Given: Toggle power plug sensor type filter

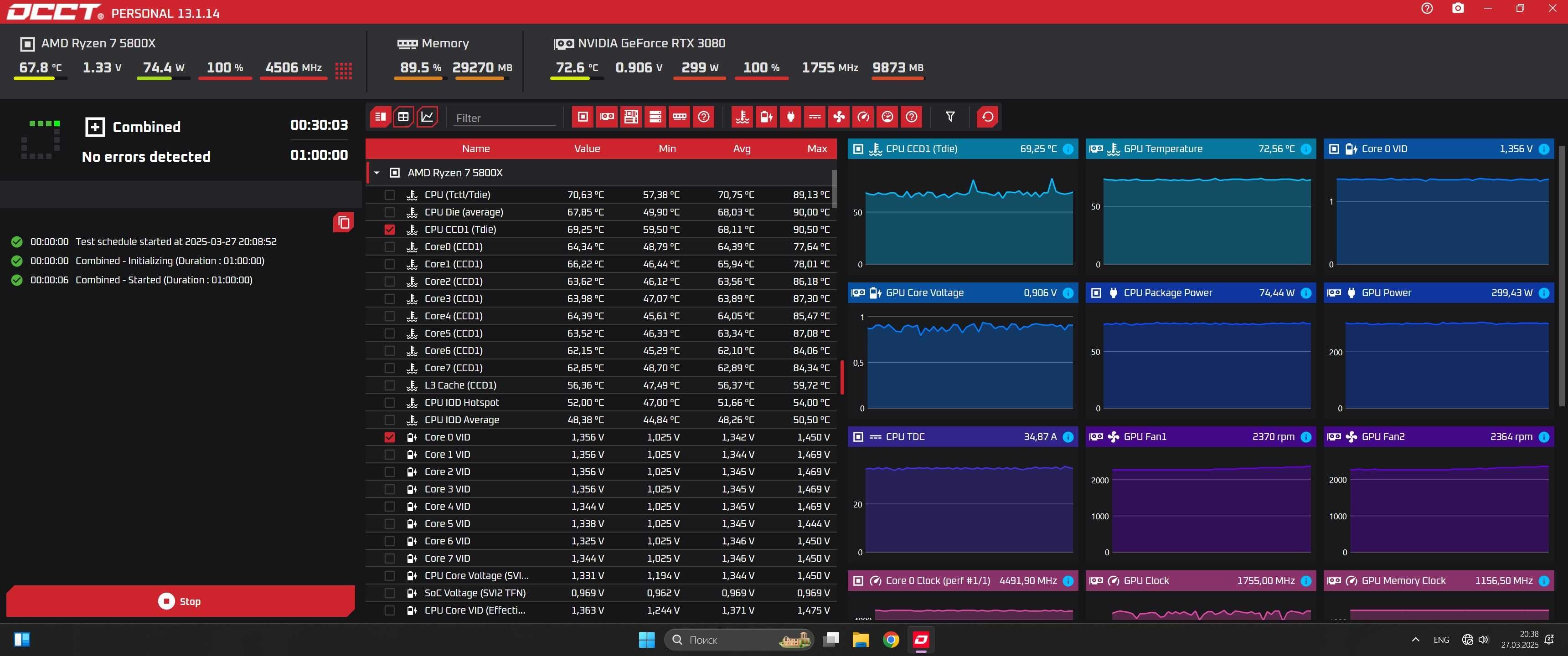Looking at the screenshot, I should 791,117.
